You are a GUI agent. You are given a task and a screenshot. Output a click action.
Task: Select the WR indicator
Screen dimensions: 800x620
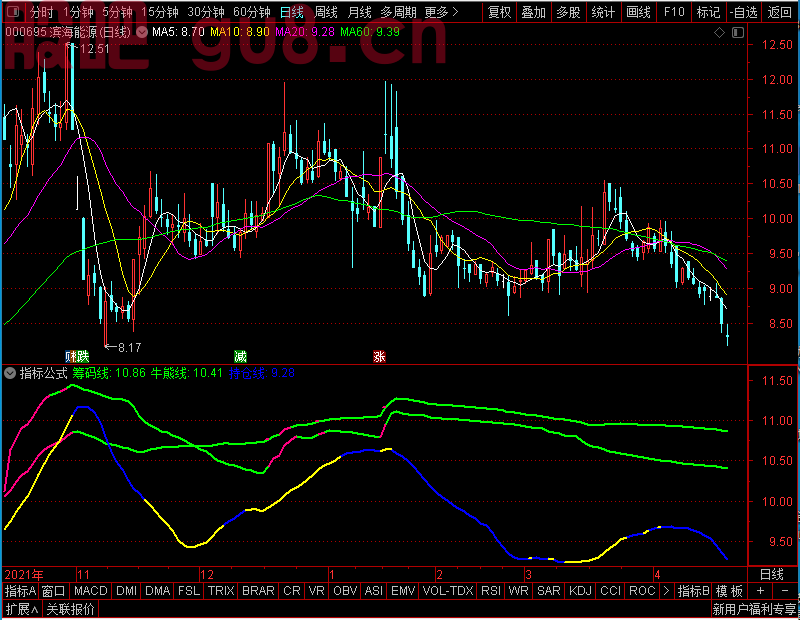518,591
